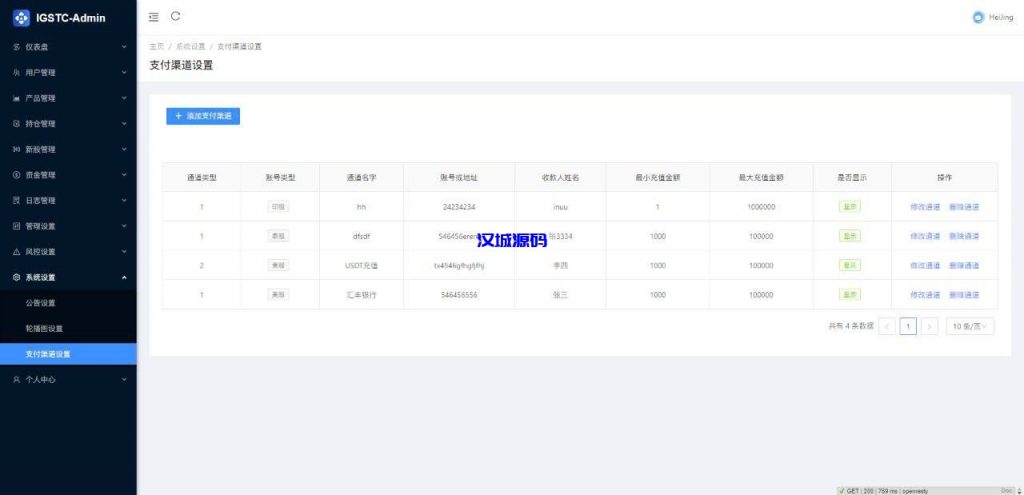Click the 操作 column header
The image size is (1024, 495).
click(x=944, y=178)
